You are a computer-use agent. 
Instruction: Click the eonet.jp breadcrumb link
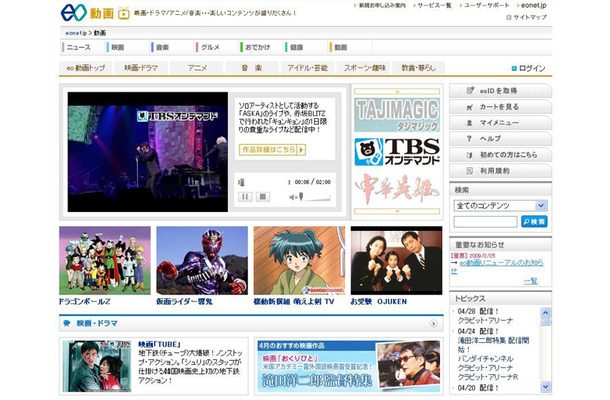pyautogui.click(x=76, y=33)
